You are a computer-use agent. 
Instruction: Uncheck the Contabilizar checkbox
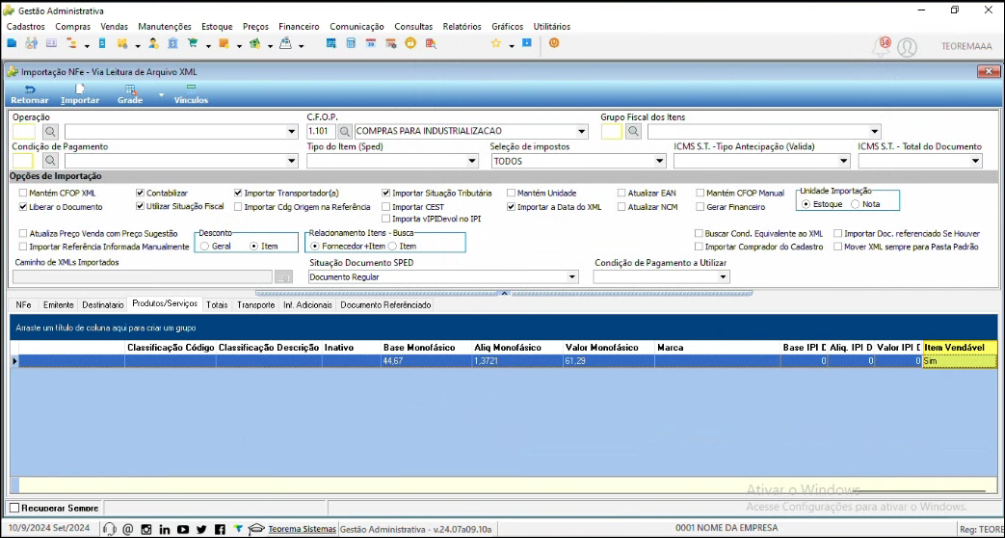140,193
